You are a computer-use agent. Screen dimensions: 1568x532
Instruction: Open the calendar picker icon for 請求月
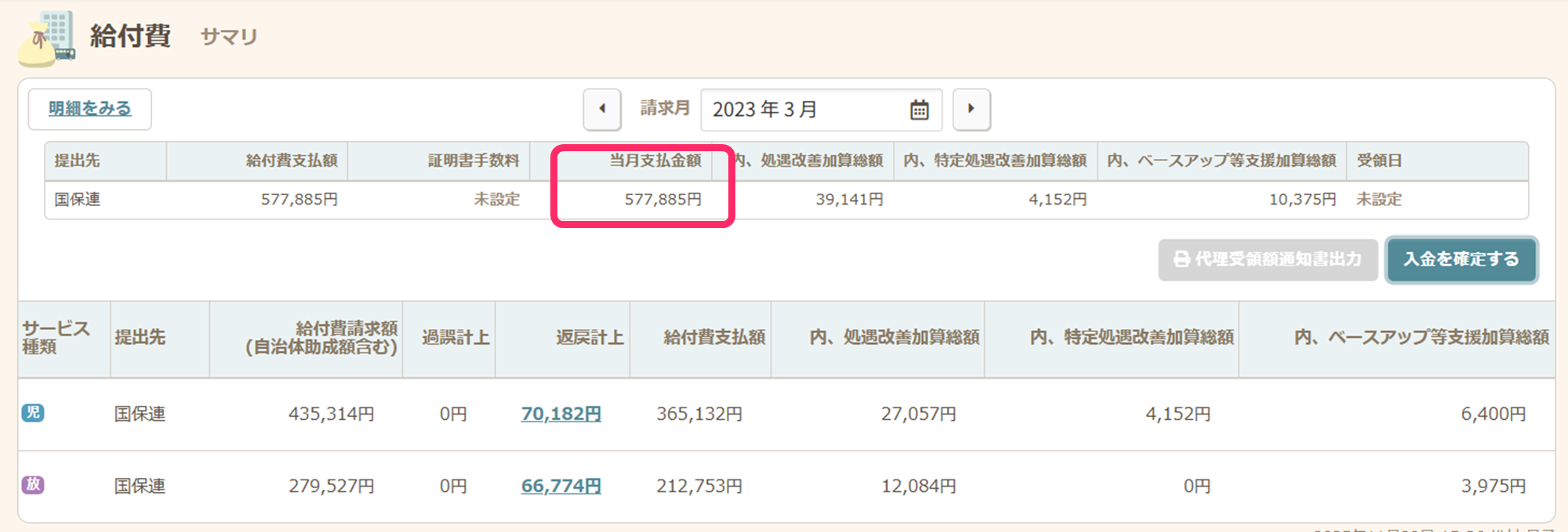[919, 110]
